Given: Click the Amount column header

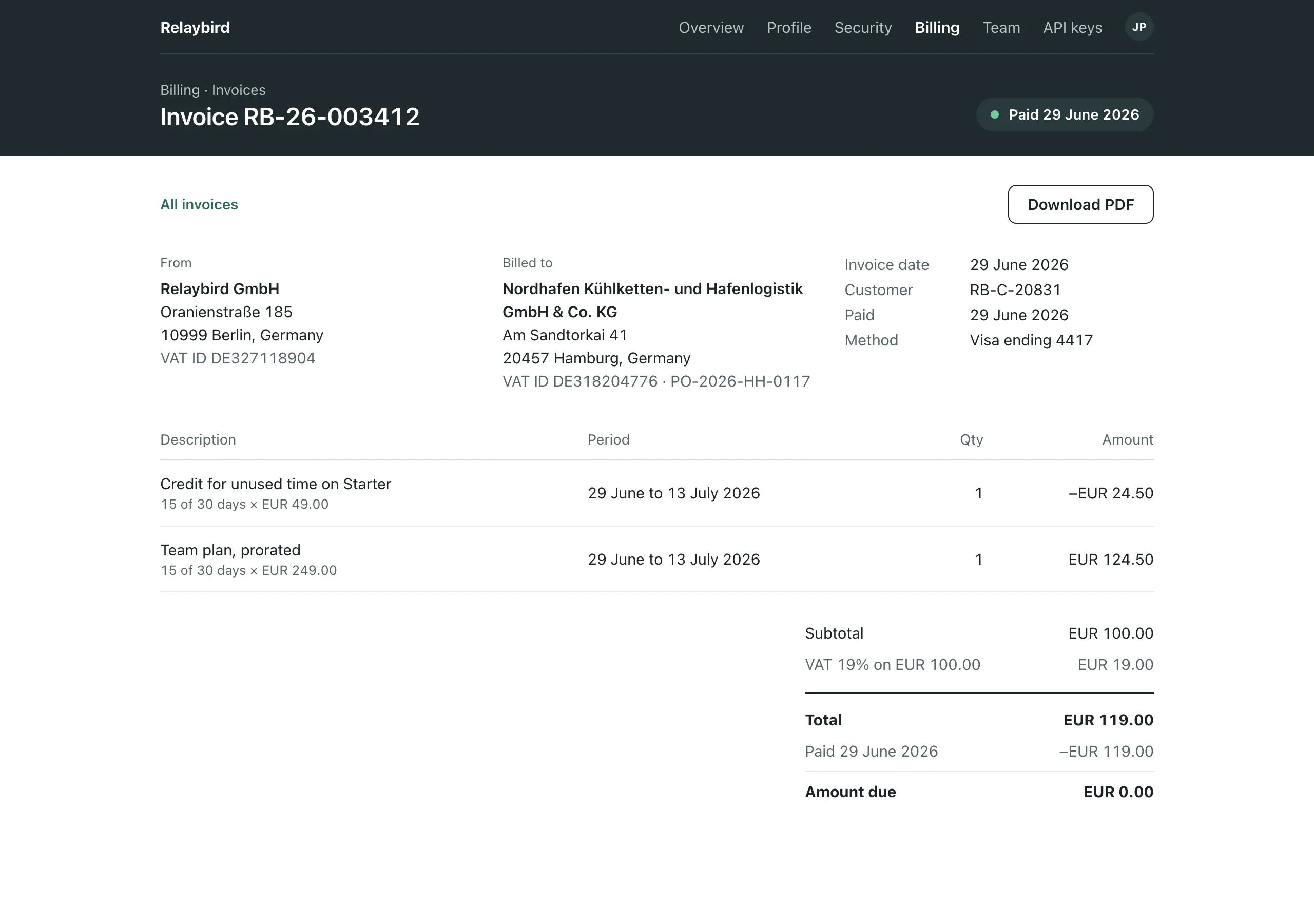Looking at the screenshot, I should [1128, 440].
